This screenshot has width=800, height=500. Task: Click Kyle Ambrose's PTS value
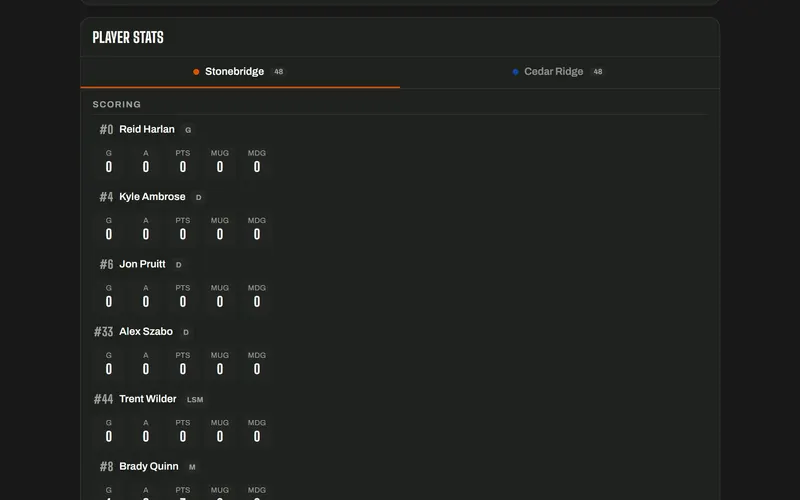pyautogui.click(x=183, y=234)
